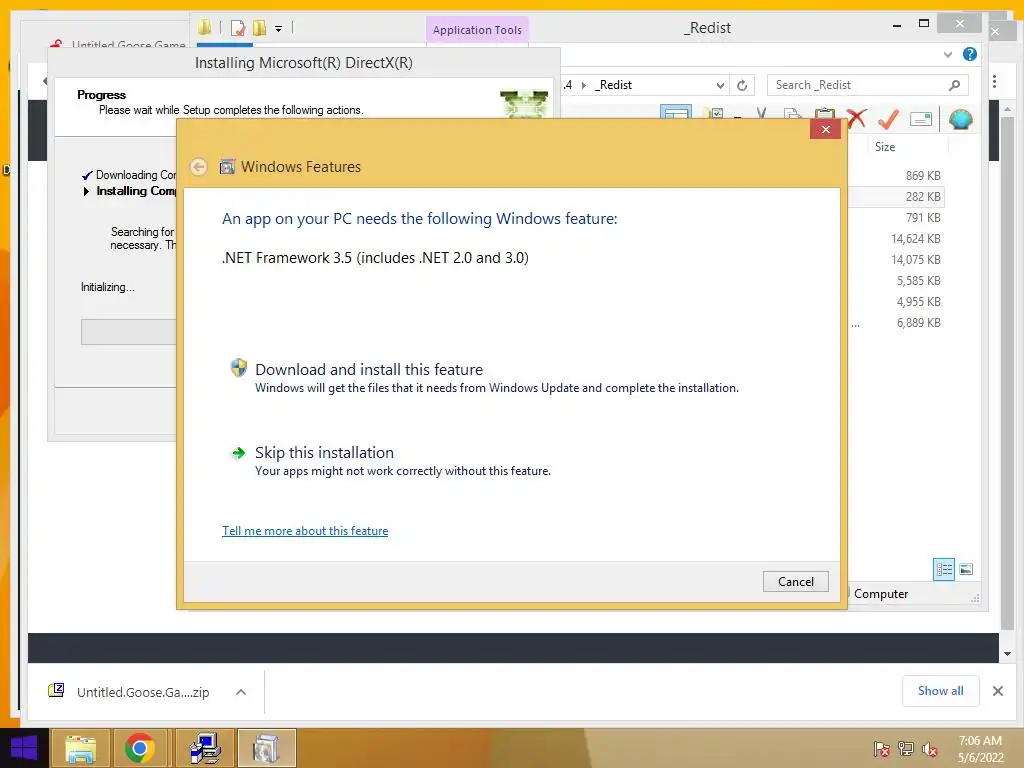1024x768 pixels.
Task: Click Cancel in Windows Features dialog
Action: point(795,581)
